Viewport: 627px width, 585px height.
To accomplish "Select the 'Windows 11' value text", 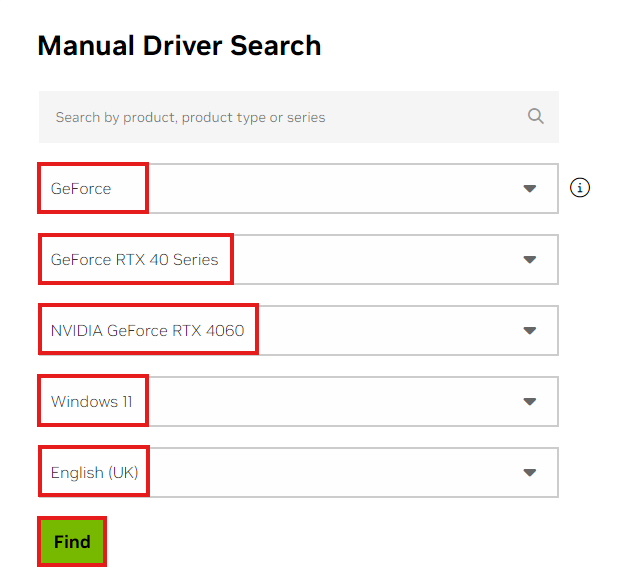I will [92, 401].
